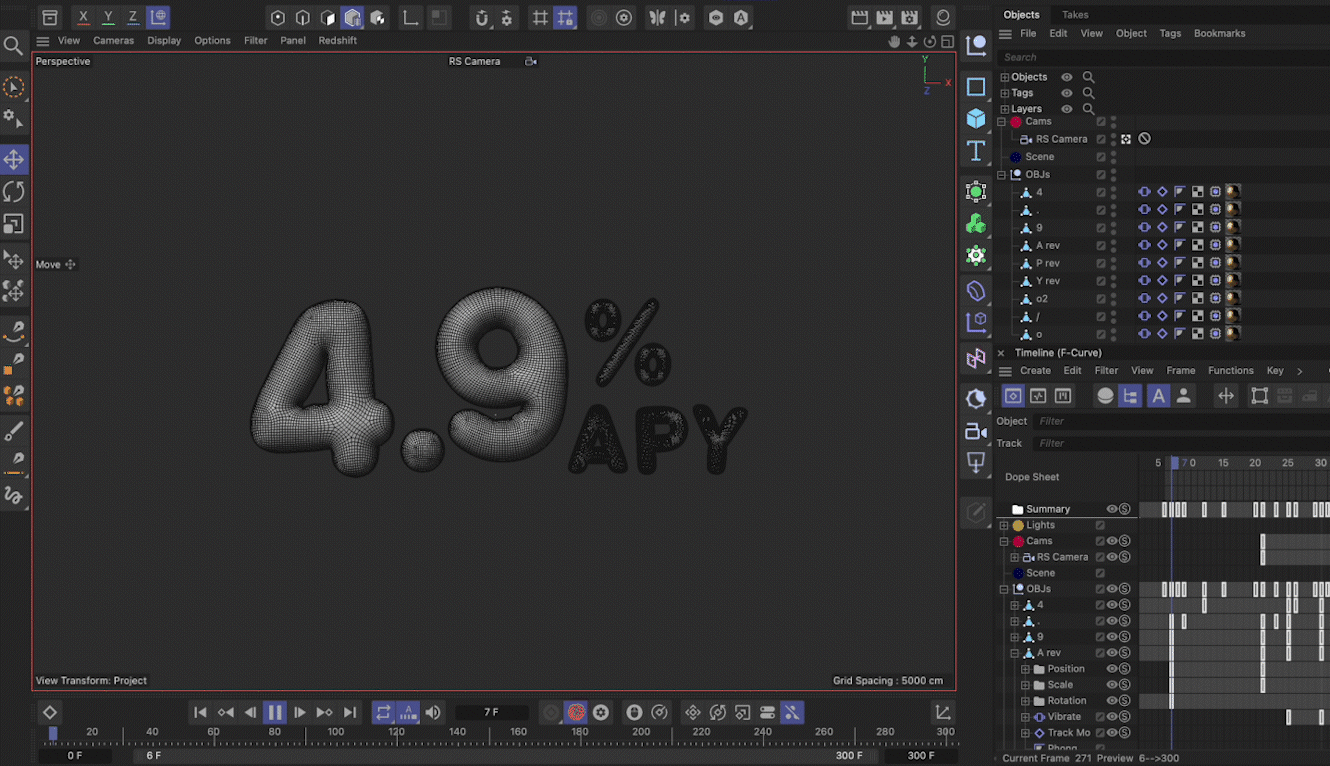Image resolution: width=1330 pixels, height=766 pixels.
Task: Switch timeline to F-Curve mode icon
Action: pyautogui.click(x=1038, y=396)
